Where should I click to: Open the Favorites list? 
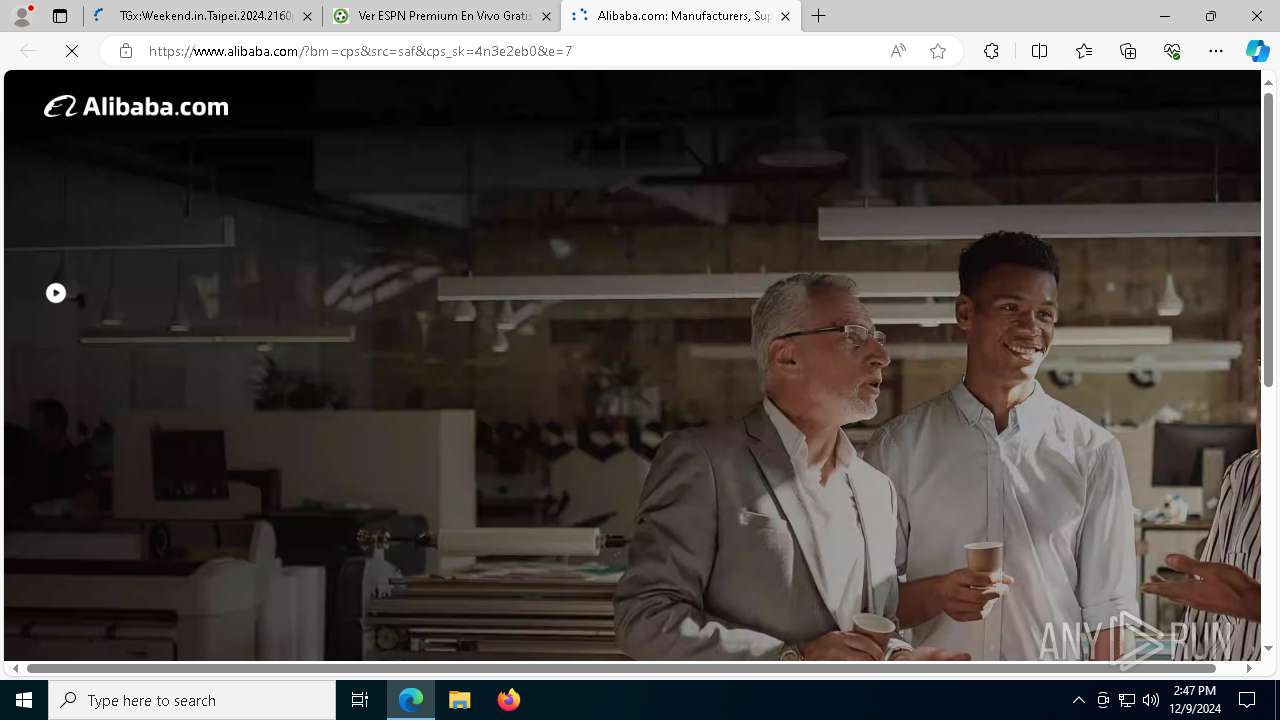pos(1084,51)
